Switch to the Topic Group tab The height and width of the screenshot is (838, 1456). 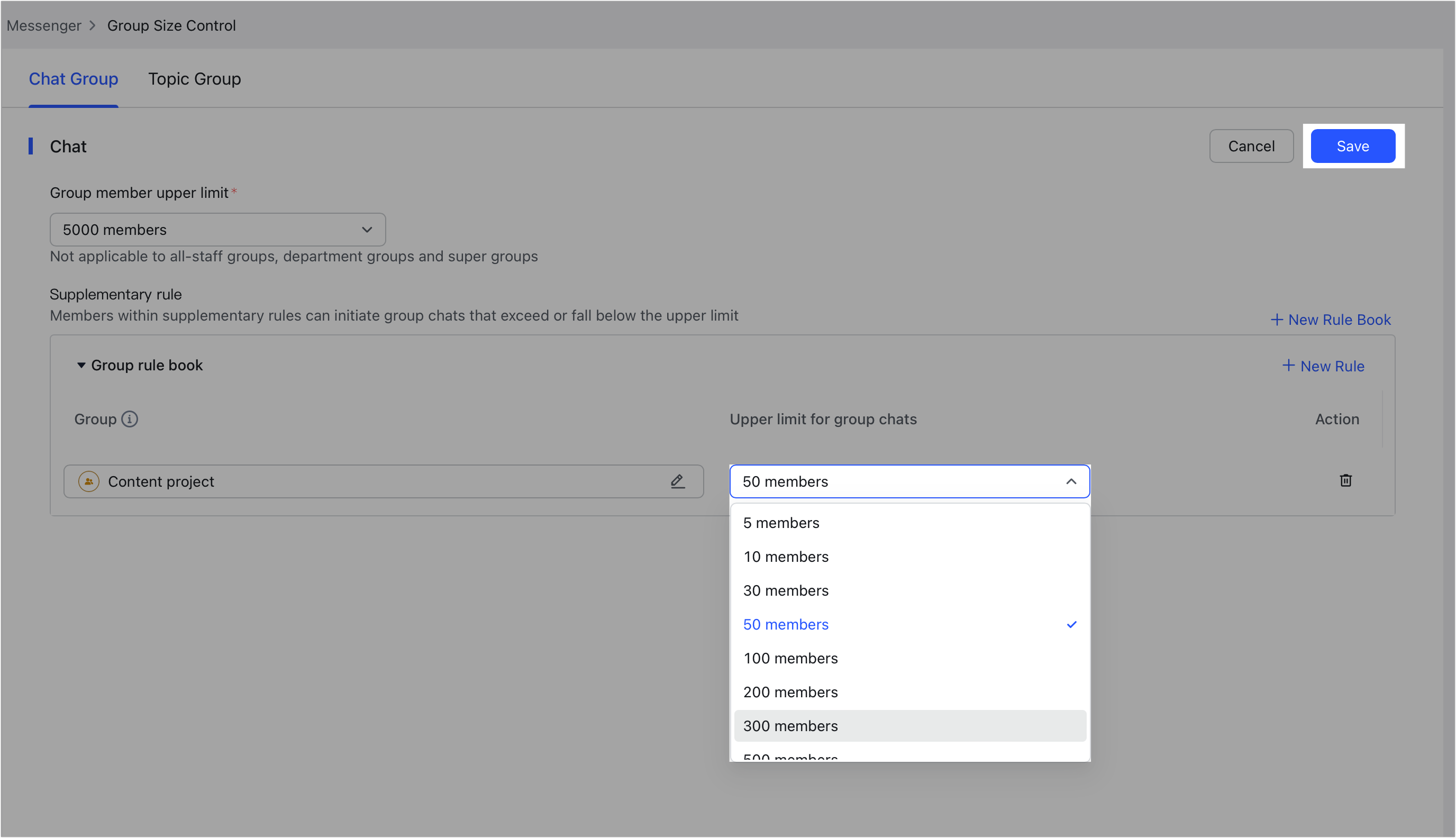tap(195, 79)
